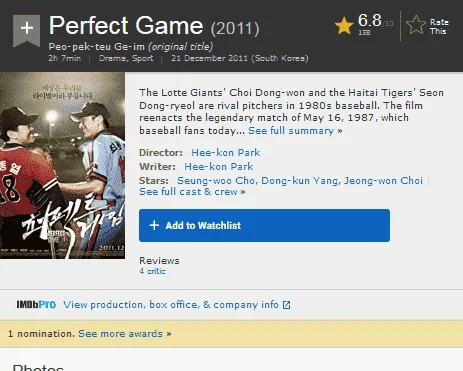Click the external link icon beside company info

click(x=286, y=305)
